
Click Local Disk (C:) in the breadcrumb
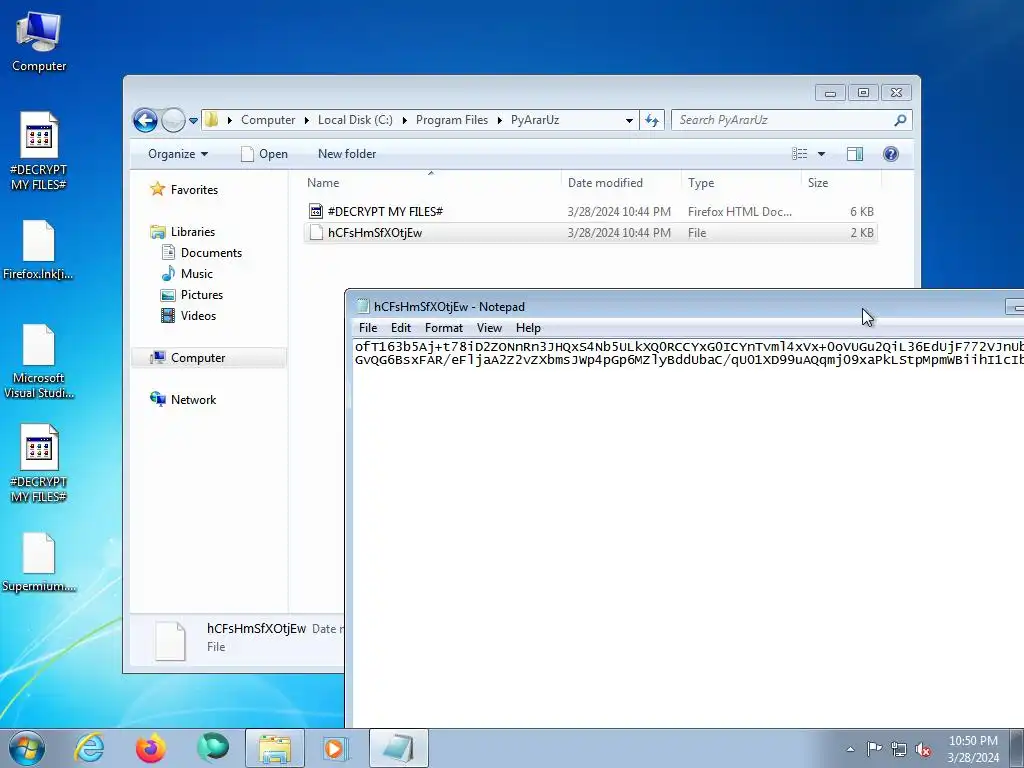point(355,120)
